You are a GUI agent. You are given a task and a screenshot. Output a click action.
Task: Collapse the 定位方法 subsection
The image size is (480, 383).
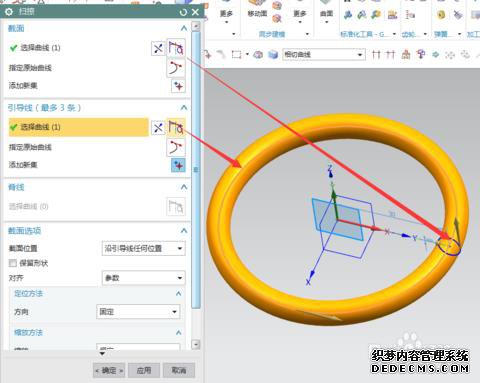coord(179,293)
